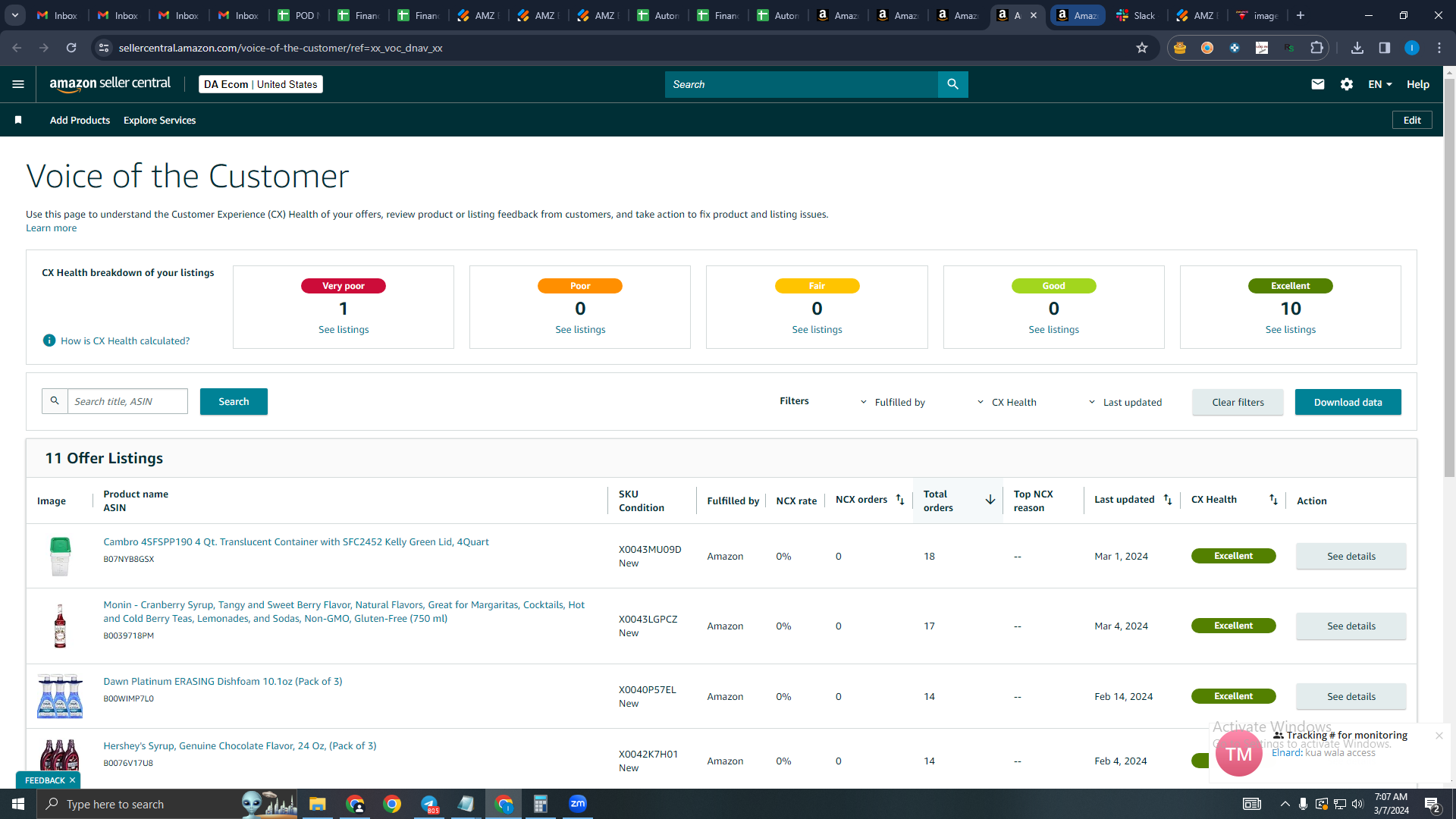Open File Explorer from taskbar
The image size is (1456, 819).
(x=317, y=804)
